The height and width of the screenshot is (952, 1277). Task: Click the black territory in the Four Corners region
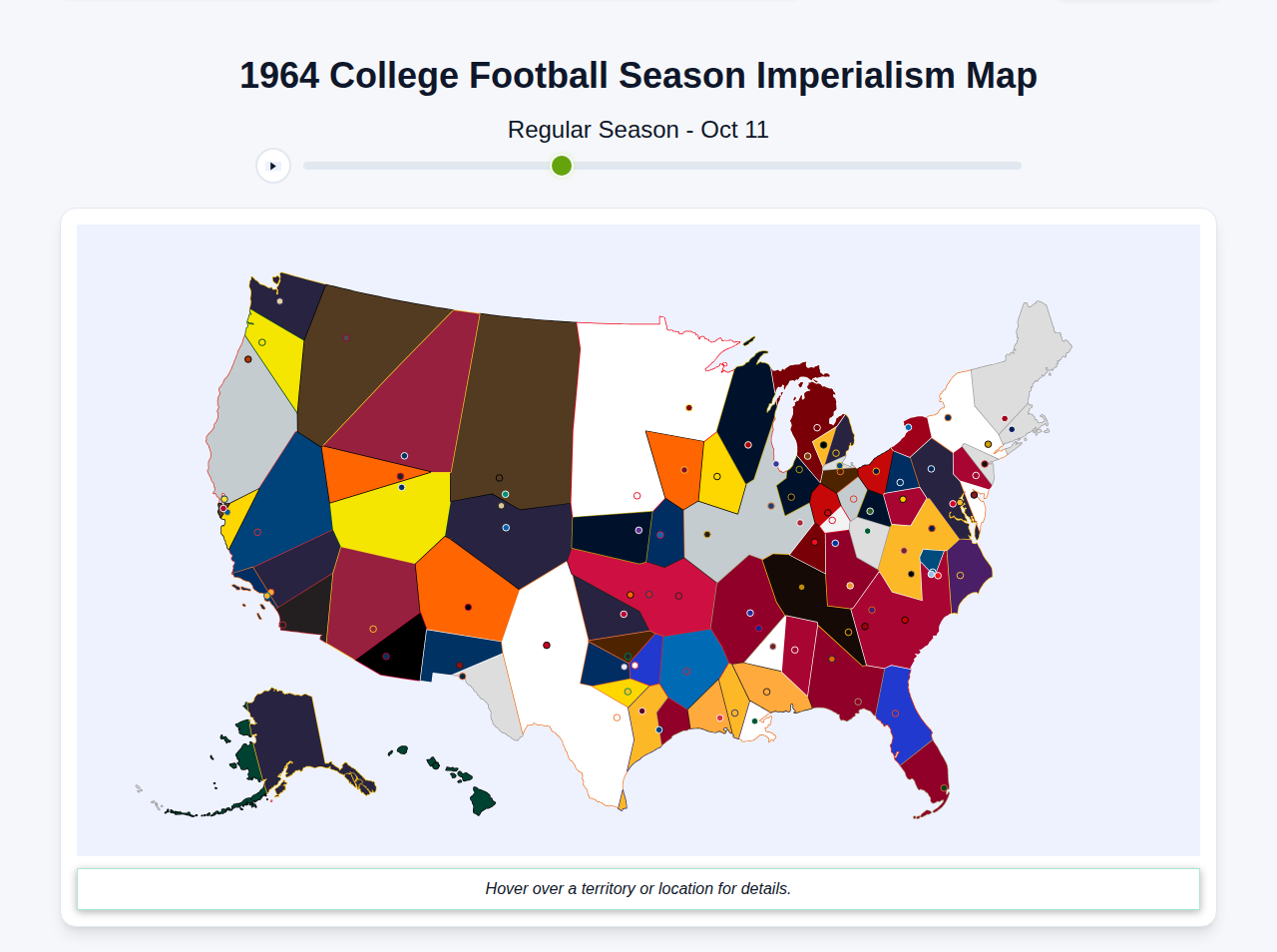pos(399,649)
